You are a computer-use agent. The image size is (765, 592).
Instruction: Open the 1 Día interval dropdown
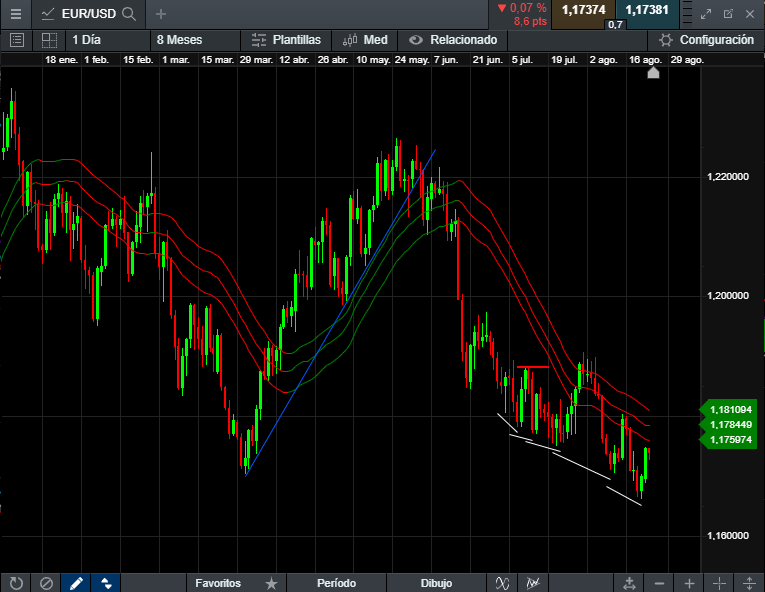tap(107, 40)
